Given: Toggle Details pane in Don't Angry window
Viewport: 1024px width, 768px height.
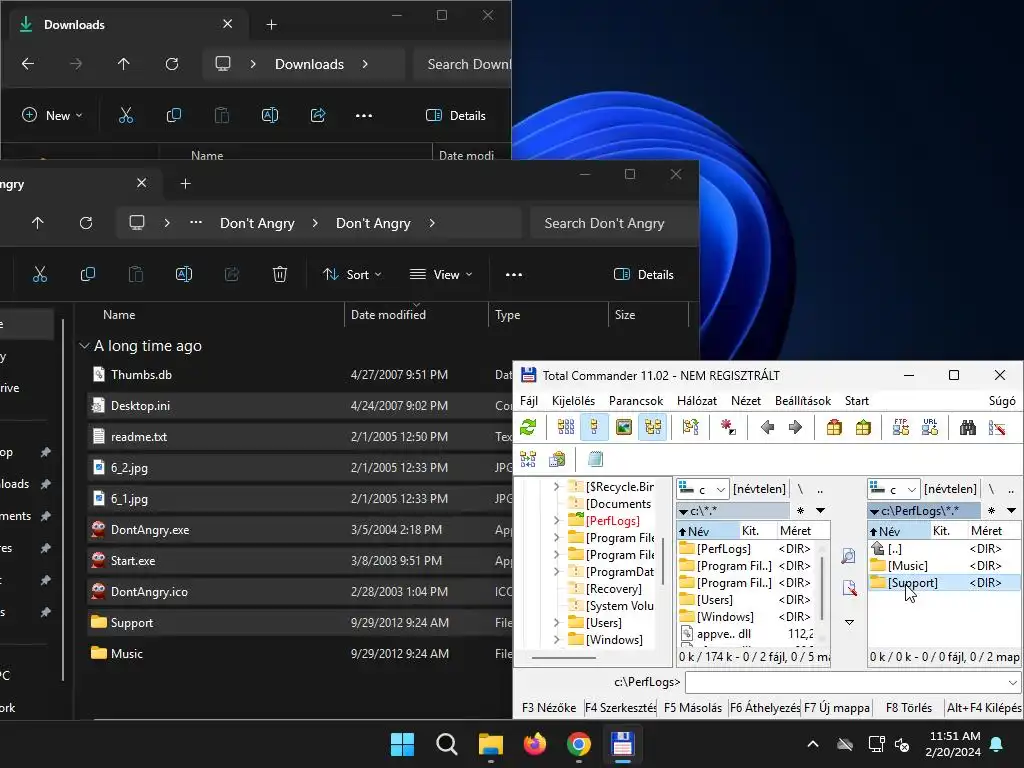Looking at the screenshot, I should point(644,275).
